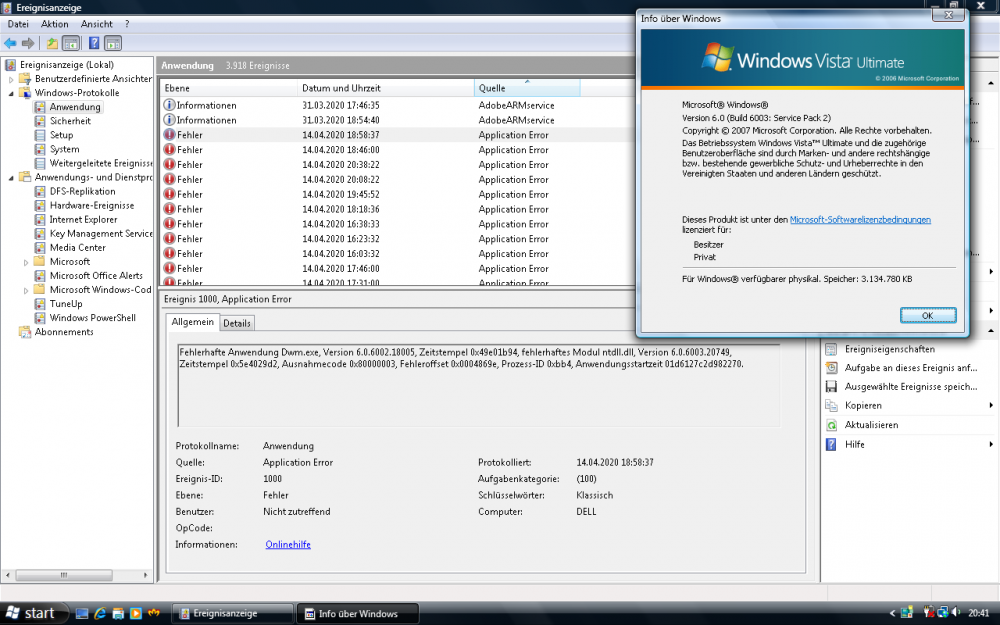Click OK in Info über Windows dialog
Screen dimensions: 1000x625
coord(927,315)
